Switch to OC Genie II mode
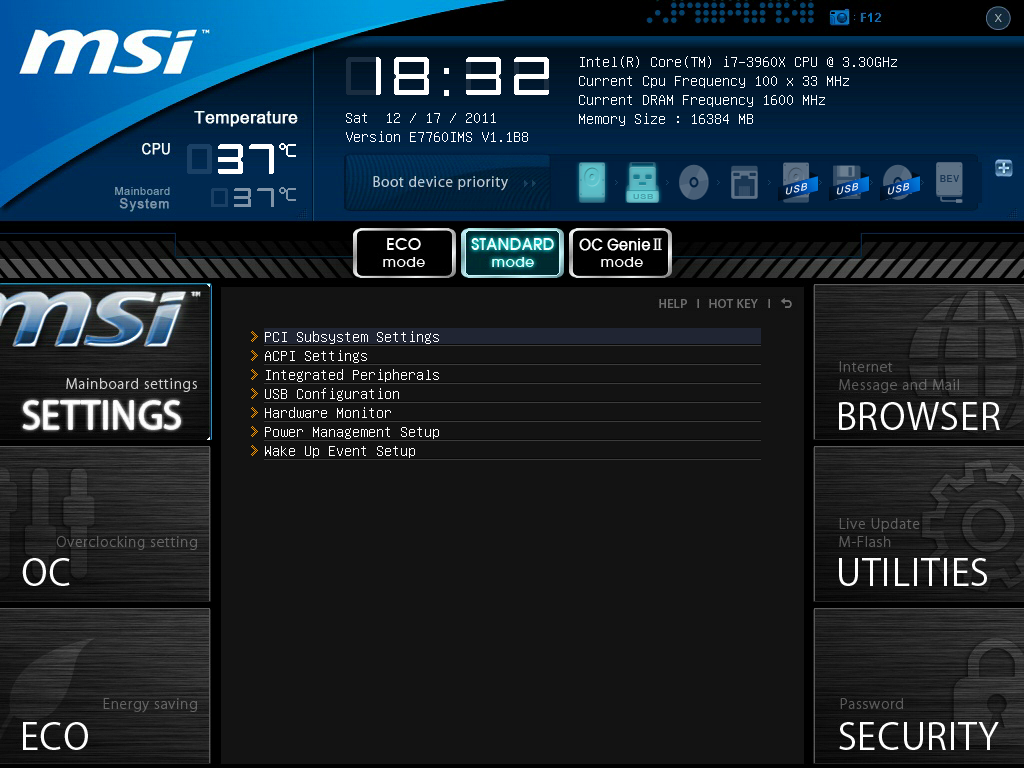This screenshot has height=768, width=1024. pyautogui.click(x=620, y=253)
